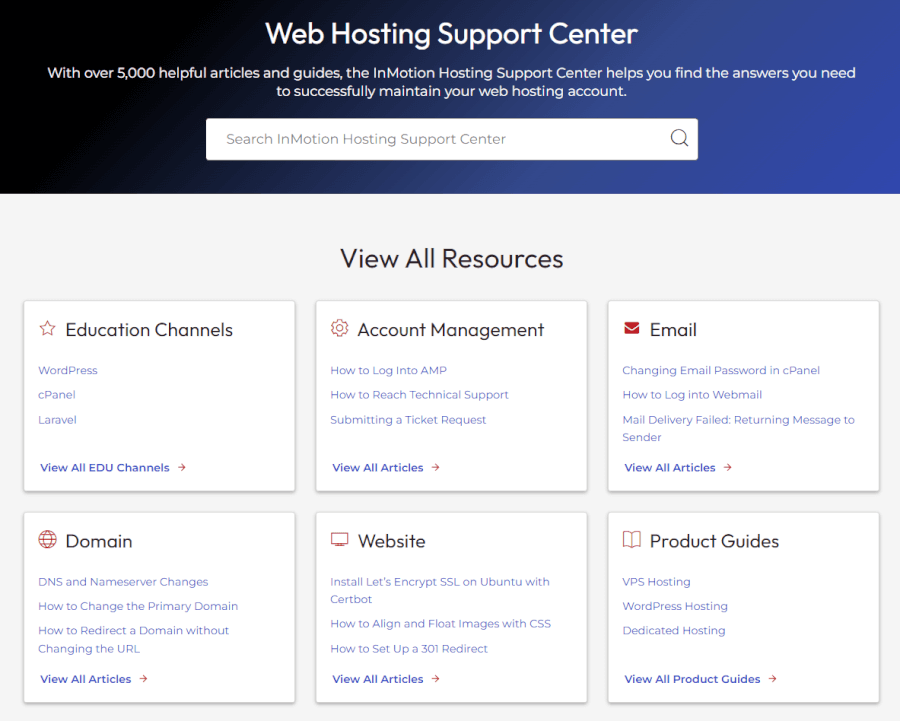This screenshot has height=721, width=900.
Task: Click the Domain card heading
Action: (x=99, y=541)
